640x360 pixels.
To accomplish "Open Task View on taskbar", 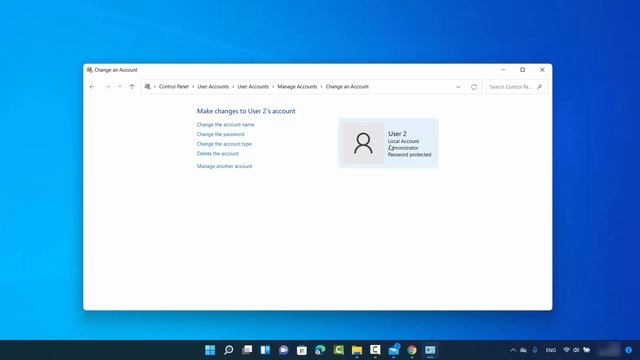I will (247, 350).
